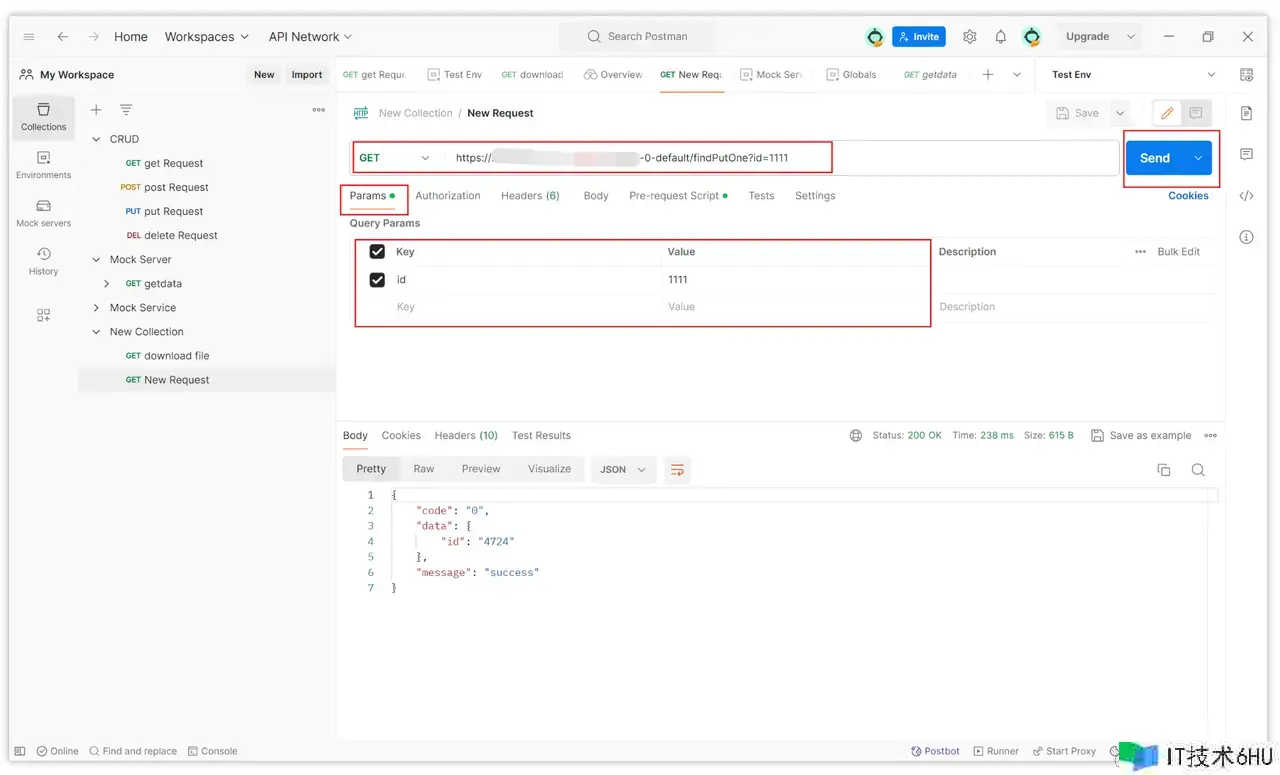Open the Tests tab
The image size is (1280, 775).
pos(761,196)
